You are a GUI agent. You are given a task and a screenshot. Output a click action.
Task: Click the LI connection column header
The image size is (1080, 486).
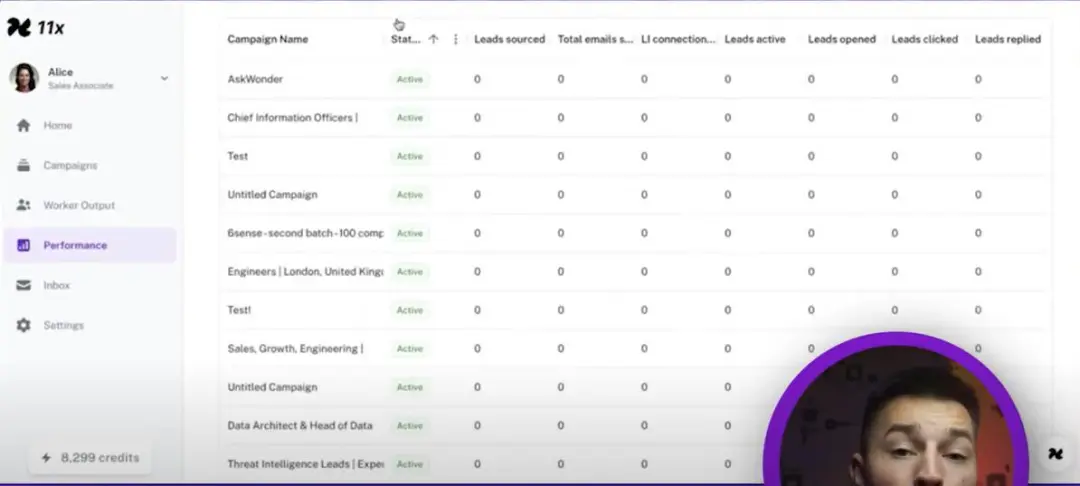coord(678,39)
